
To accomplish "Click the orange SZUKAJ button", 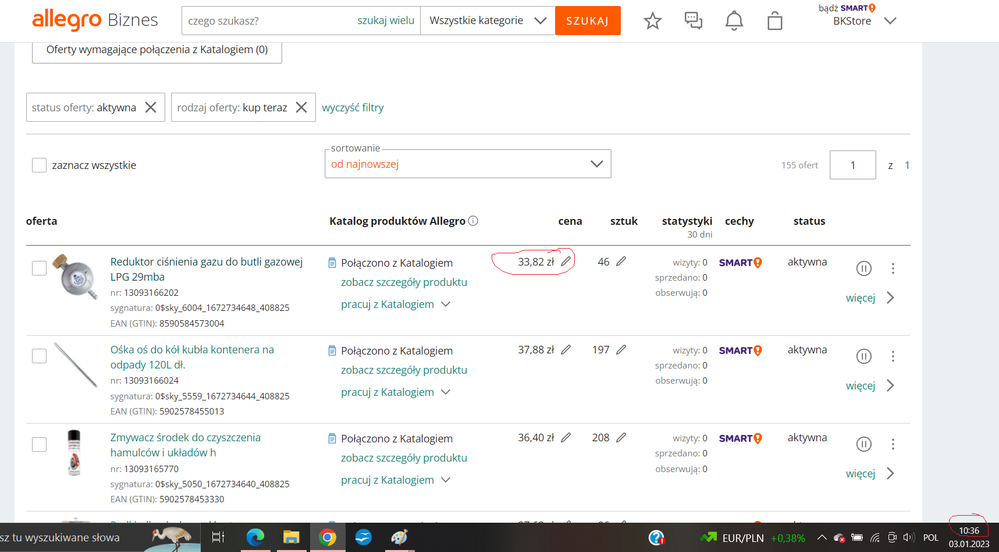I will (587, 21).
